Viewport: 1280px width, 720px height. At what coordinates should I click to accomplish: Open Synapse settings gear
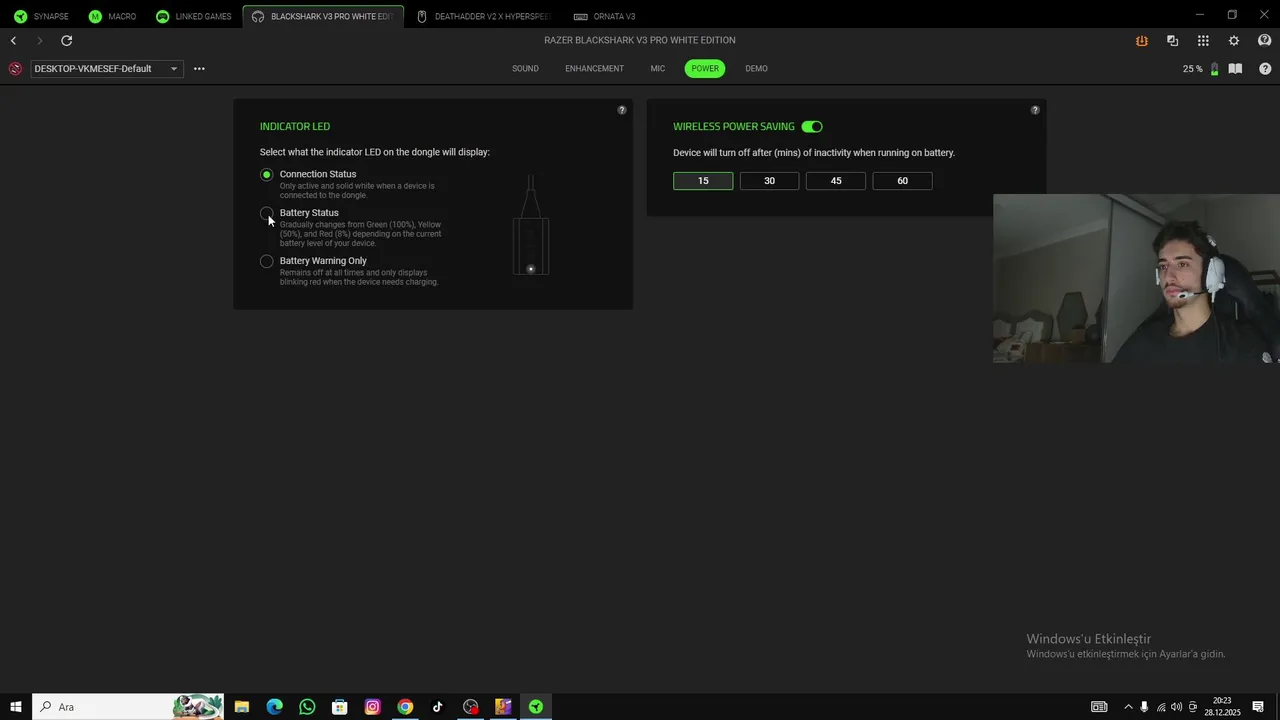tap(1234, 41)
